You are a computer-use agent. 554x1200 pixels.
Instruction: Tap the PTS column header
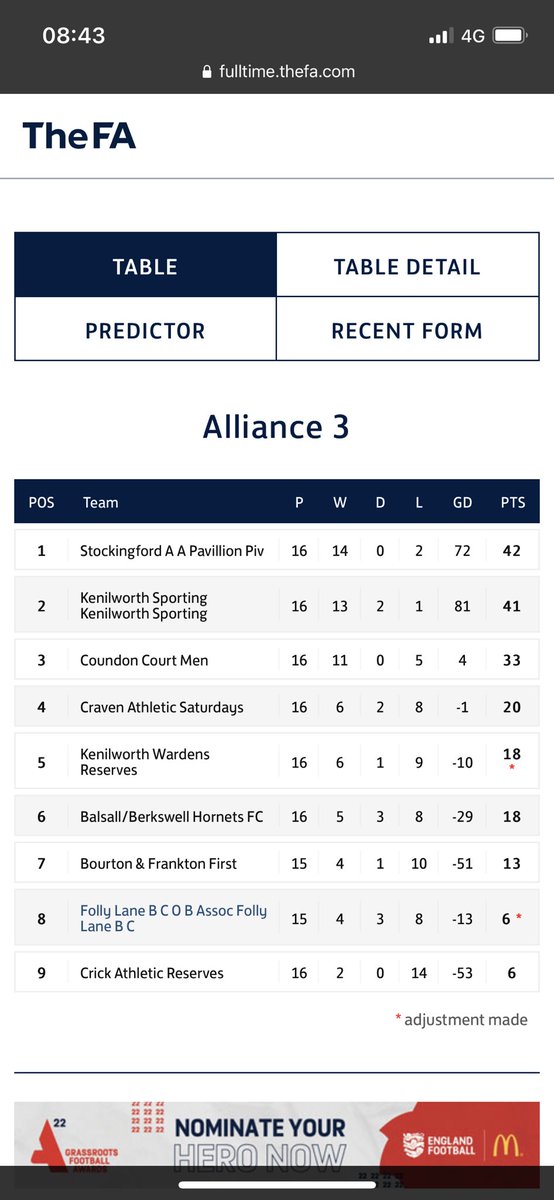[511, 503]
